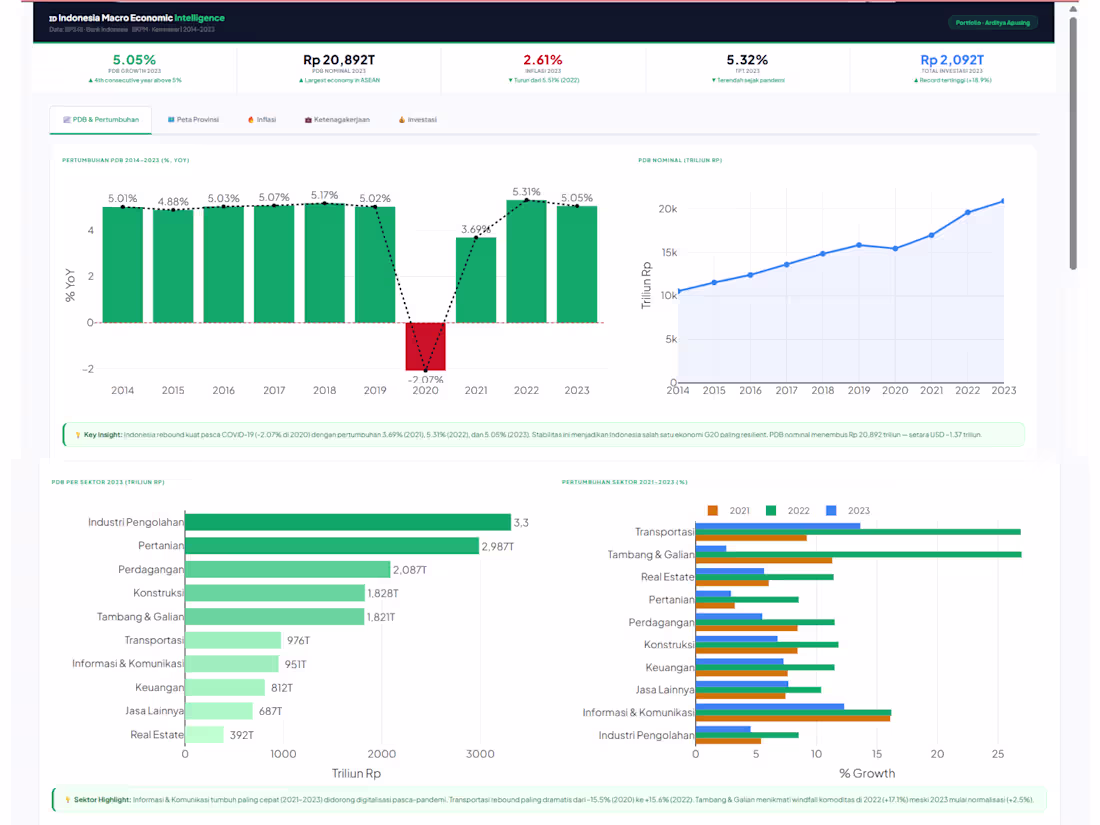Click the 2022 bar labeled 5.31%
The height and width of the screenshot is (825, 1100).
coord(526,262)
